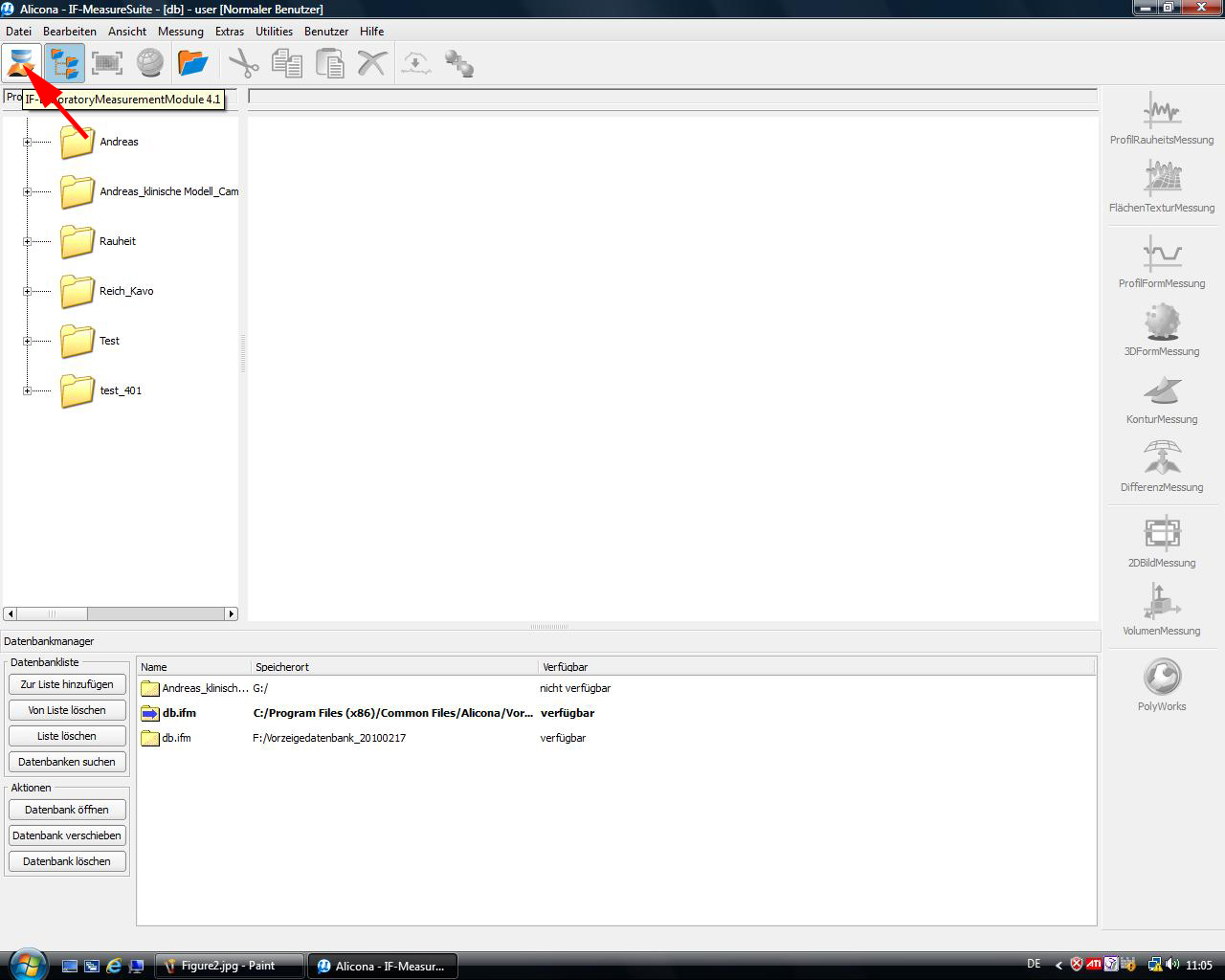The height and width of the screenshot is (980, 1225).
Task: Click the Liste löschen button
Action: [67, 736]
